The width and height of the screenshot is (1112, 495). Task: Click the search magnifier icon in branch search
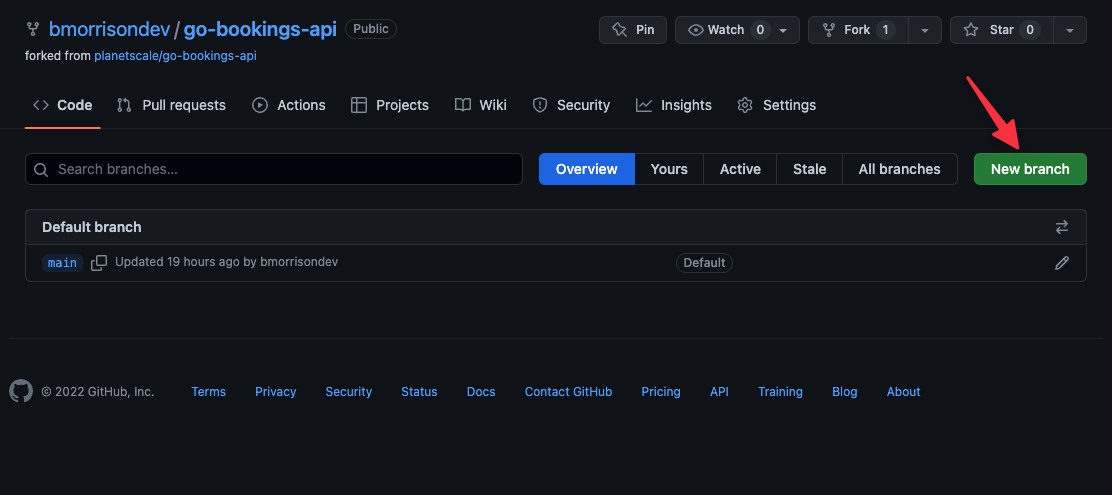pos(41,169)
